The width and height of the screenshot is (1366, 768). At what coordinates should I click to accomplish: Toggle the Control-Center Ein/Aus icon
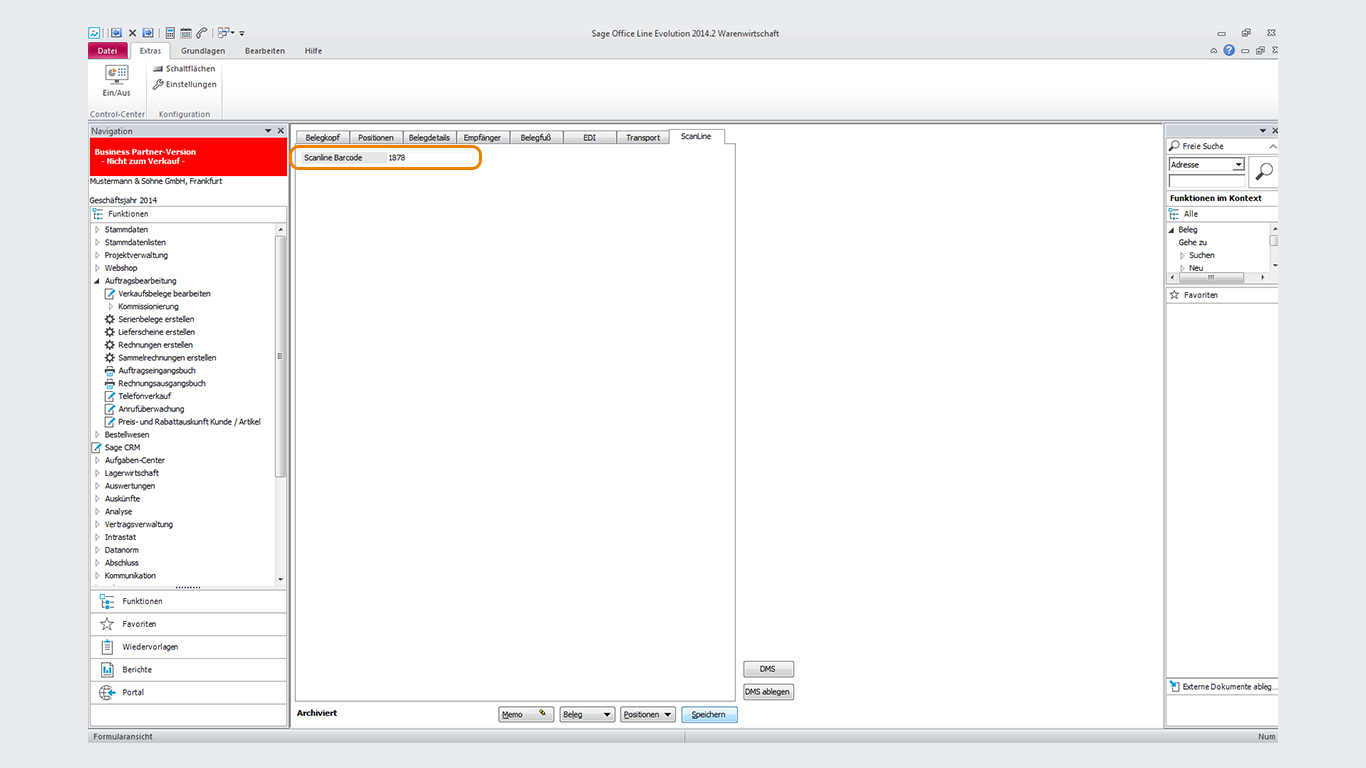tap(117, 80)
